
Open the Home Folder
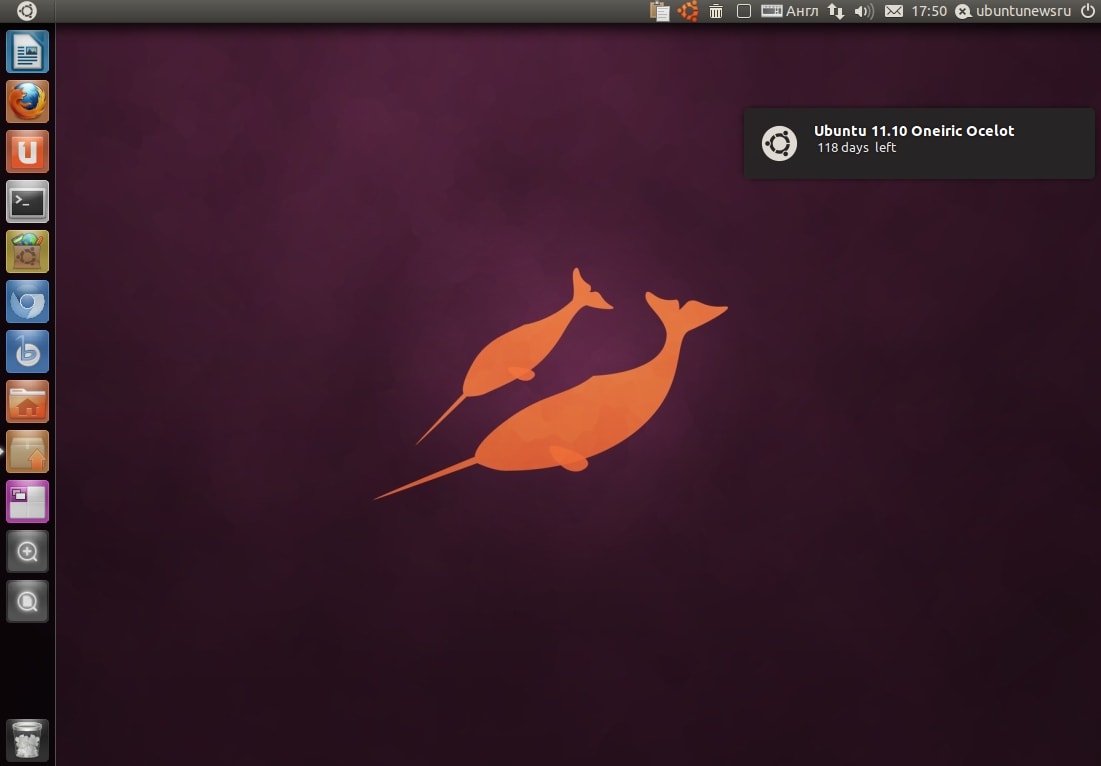[27, 402]
